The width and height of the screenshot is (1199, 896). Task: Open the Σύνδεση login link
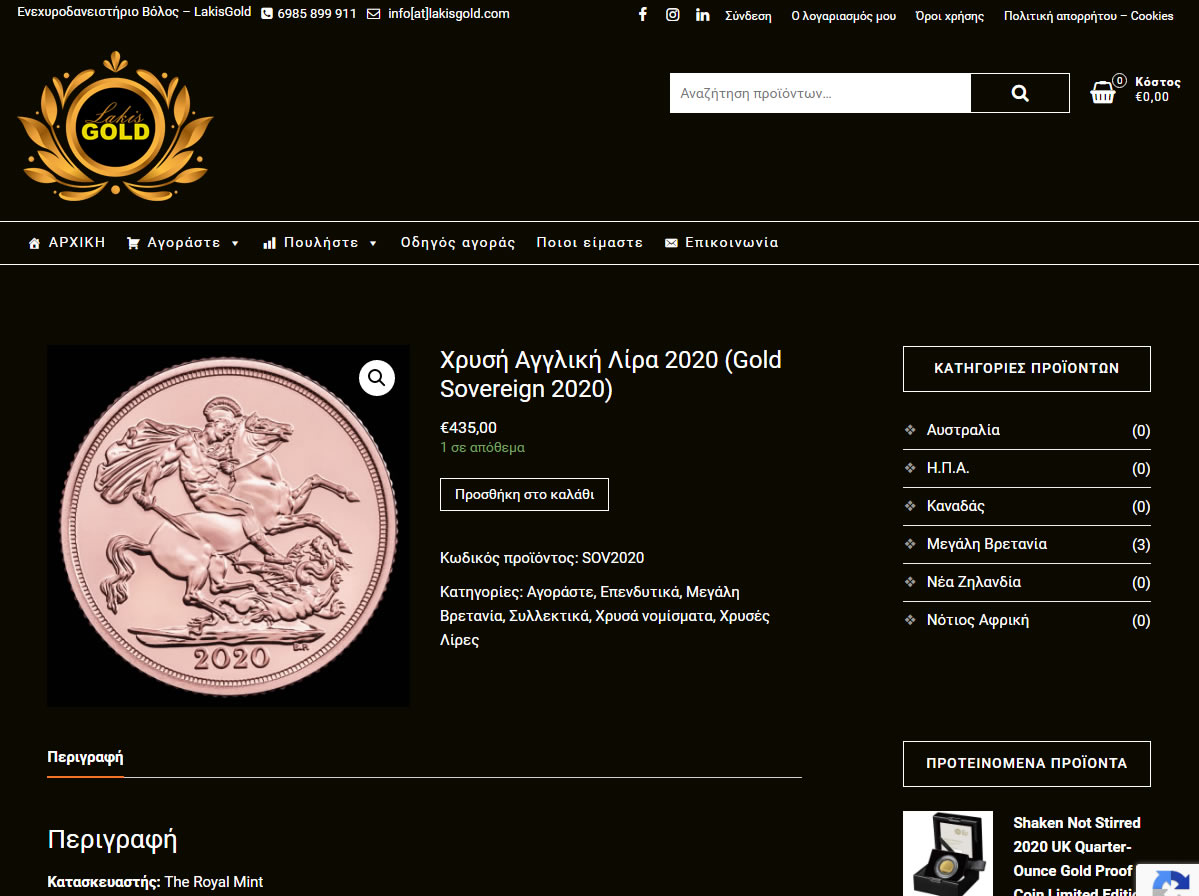coord(748,16)
